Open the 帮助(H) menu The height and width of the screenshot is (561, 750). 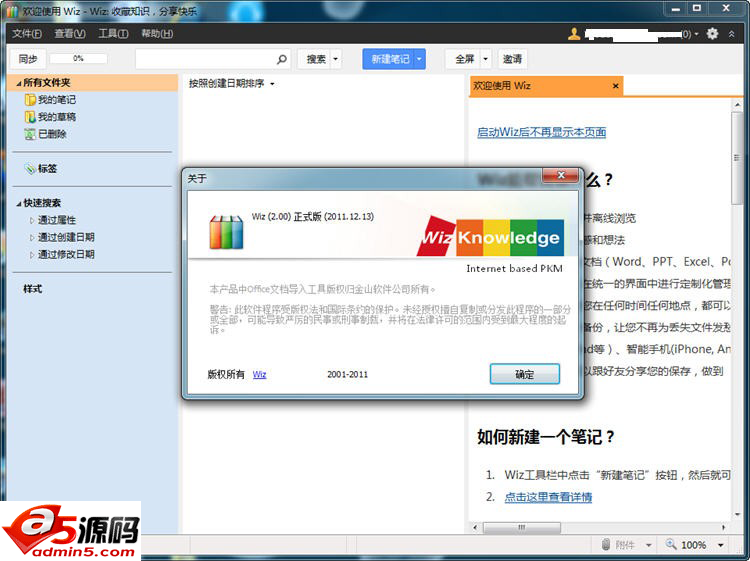pyautogui.click(x=157, y=33)
